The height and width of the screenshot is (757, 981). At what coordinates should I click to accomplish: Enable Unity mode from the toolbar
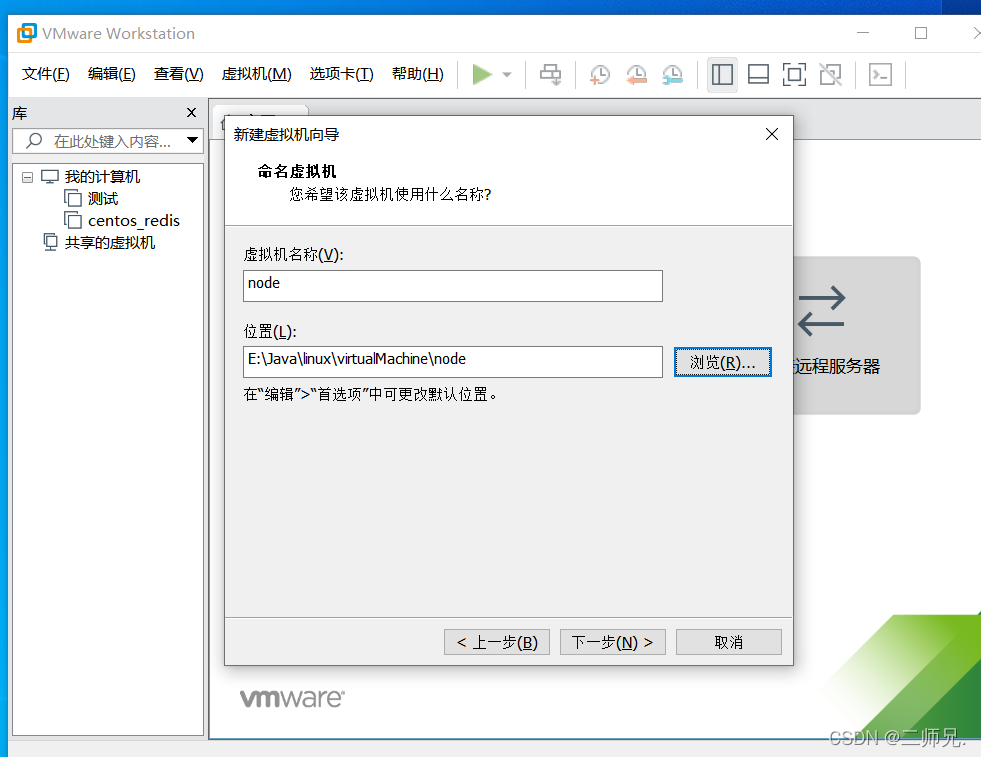tap(830, 74)
